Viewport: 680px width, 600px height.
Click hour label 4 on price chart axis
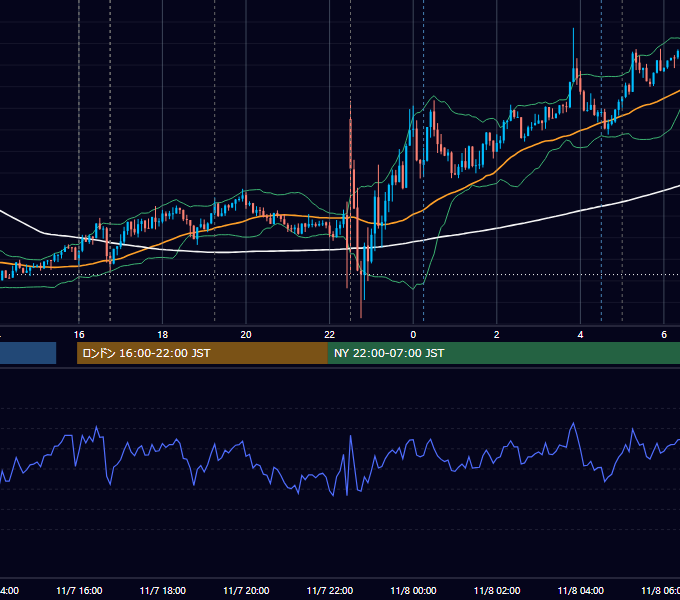pos(580,335)
